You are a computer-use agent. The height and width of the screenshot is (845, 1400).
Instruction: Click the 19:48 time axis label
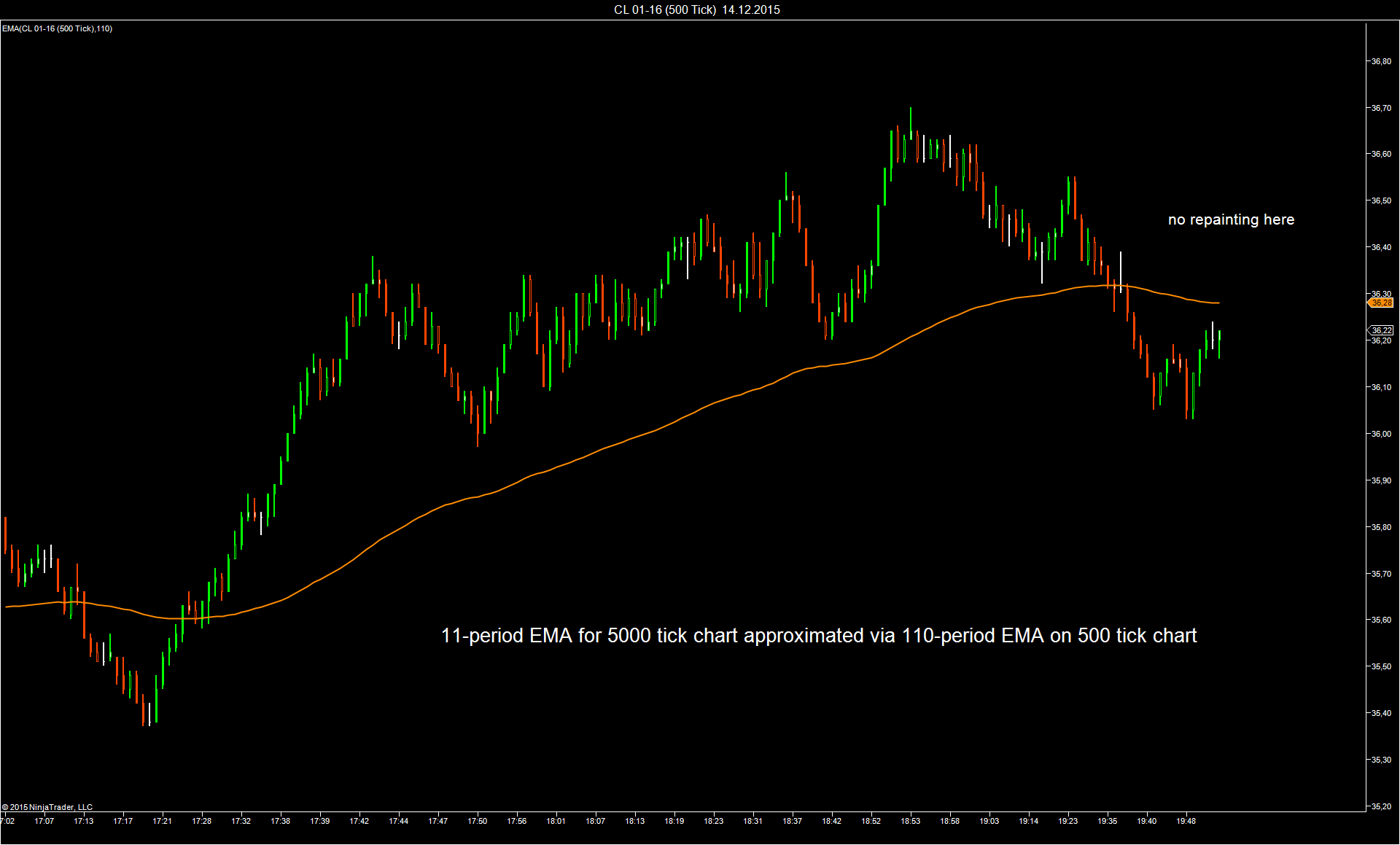tap(1186, 821)
